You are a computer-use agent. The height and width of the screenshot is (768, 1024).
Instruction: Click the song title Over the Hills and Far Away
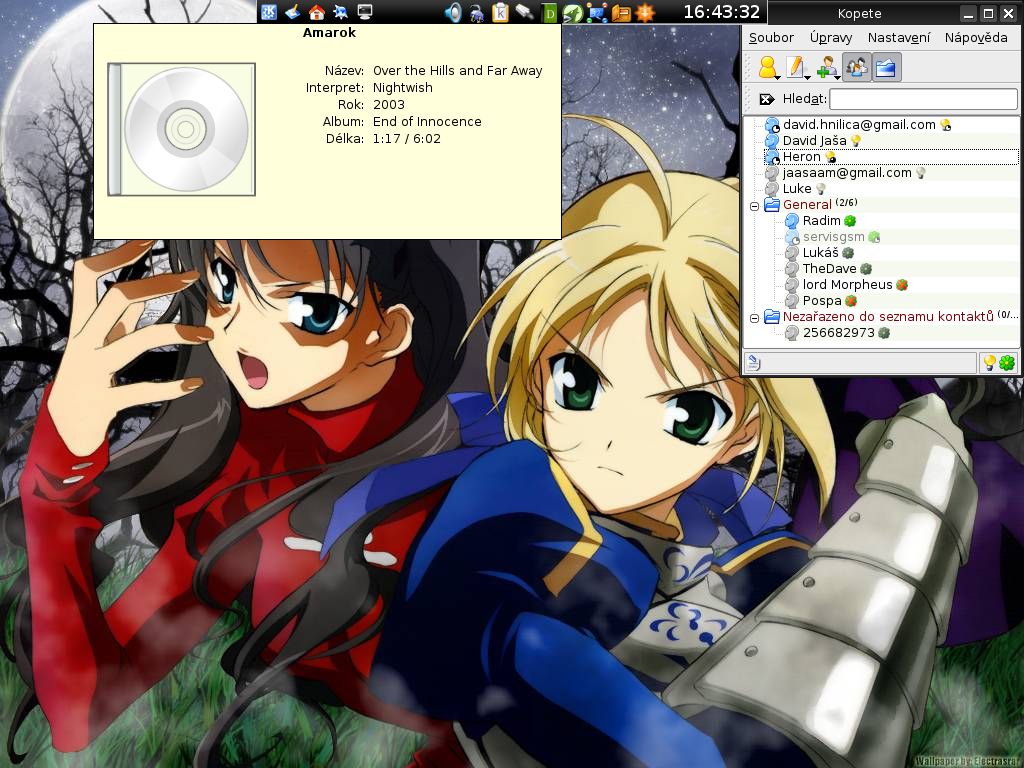click(457, 71)
